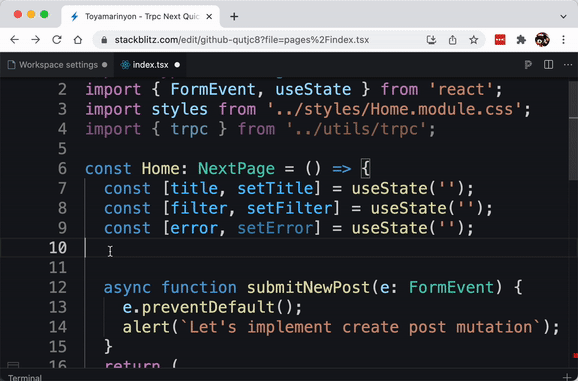Click the StackBlitz lightning tab favicon
The height and width of the screenshot is (381, 578).
point(75,17)
